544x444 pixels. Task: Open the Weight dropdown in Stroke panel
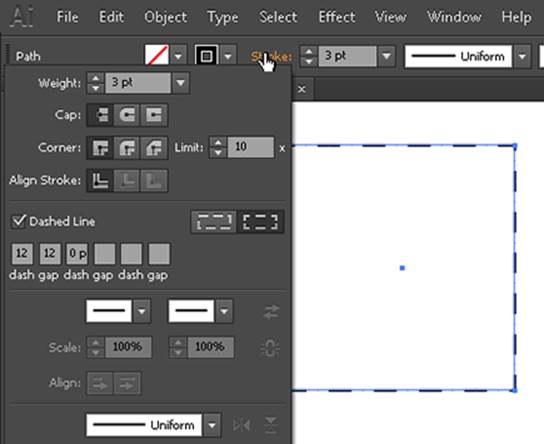point(180,83)
